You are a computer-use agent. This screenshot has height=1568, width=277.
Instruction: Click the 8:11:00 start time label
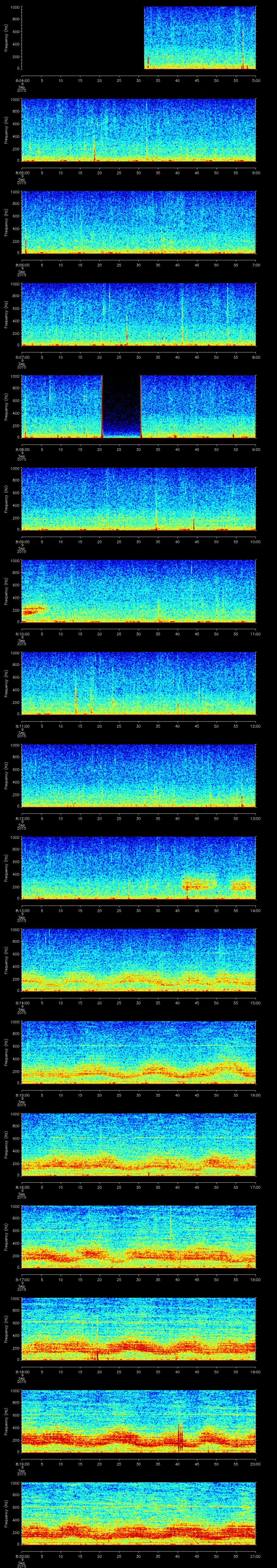[x=22, y=726]
